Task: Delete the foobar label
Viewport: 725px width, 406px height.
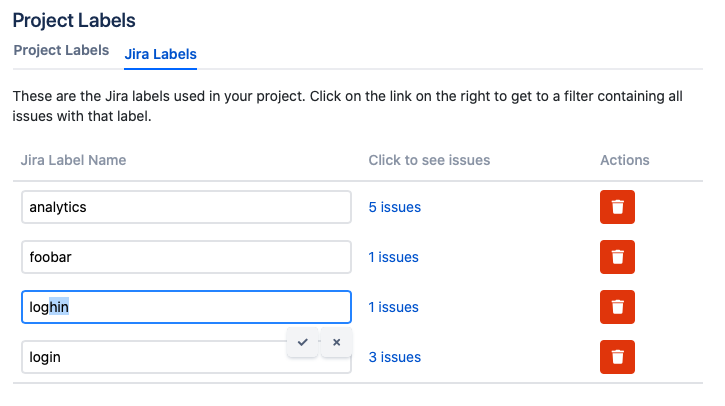Action: 617,257
